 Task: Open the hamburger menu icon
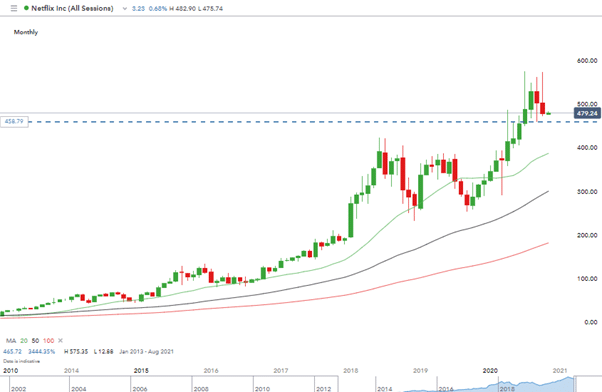(x=14, y=8)
